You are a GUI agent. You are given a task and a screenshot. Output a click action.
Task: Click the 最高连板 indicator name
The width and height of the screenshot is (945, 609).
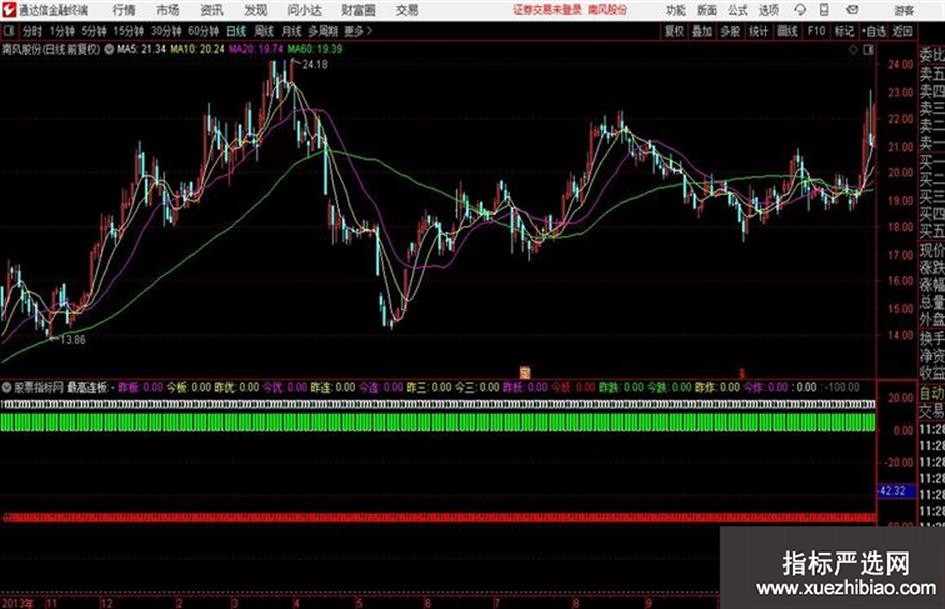coord(87,387)
